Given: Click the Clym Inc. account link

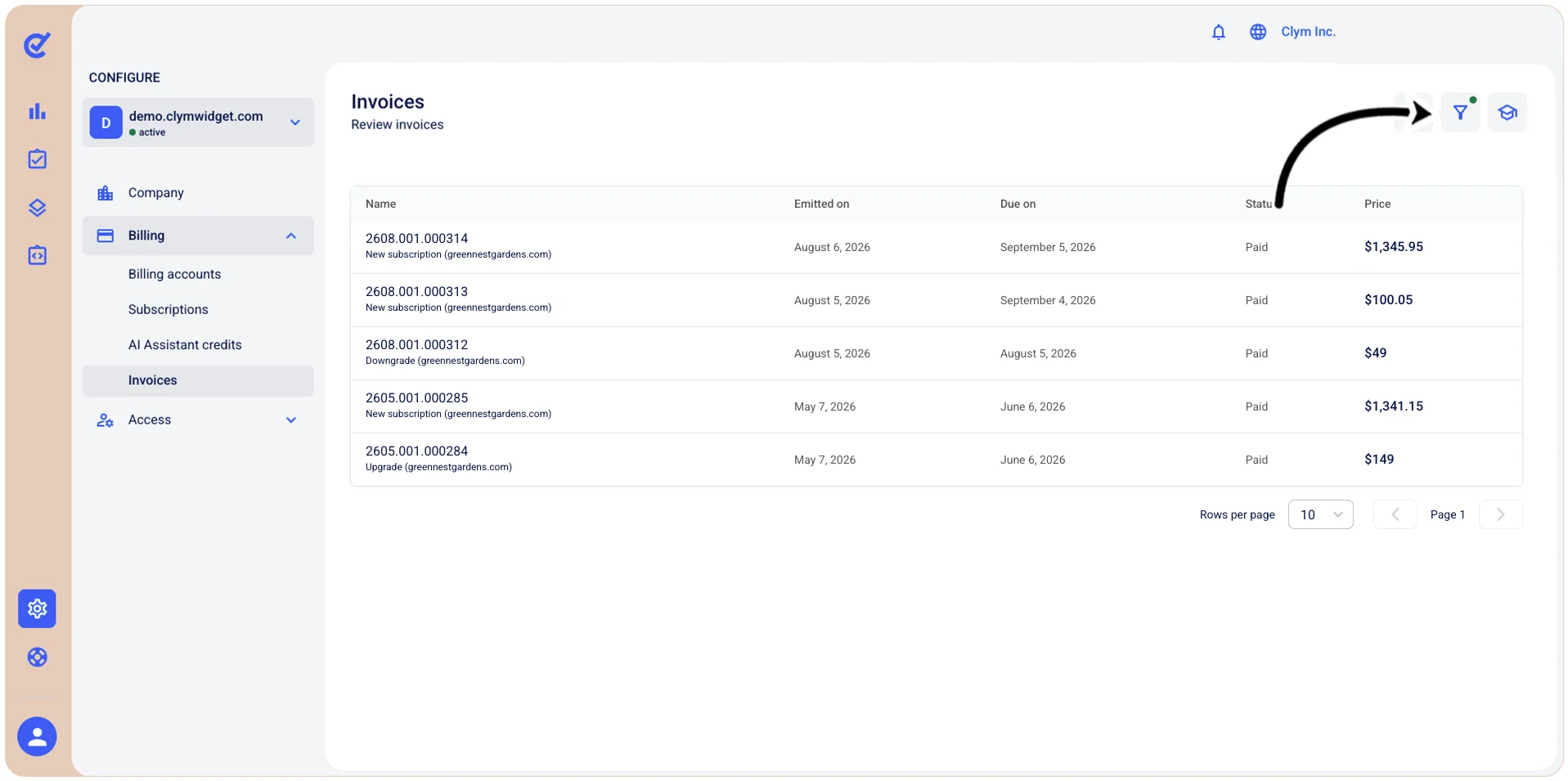Looking at the screenshot, I should pos(1308,32).
